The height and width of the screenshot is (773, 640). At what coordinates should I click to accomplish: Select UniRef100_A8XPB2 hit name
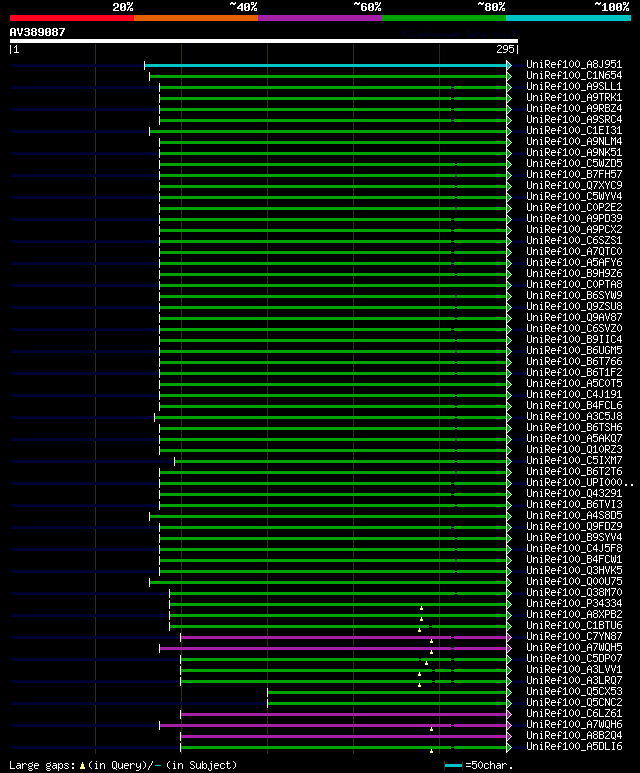(574, 615)
